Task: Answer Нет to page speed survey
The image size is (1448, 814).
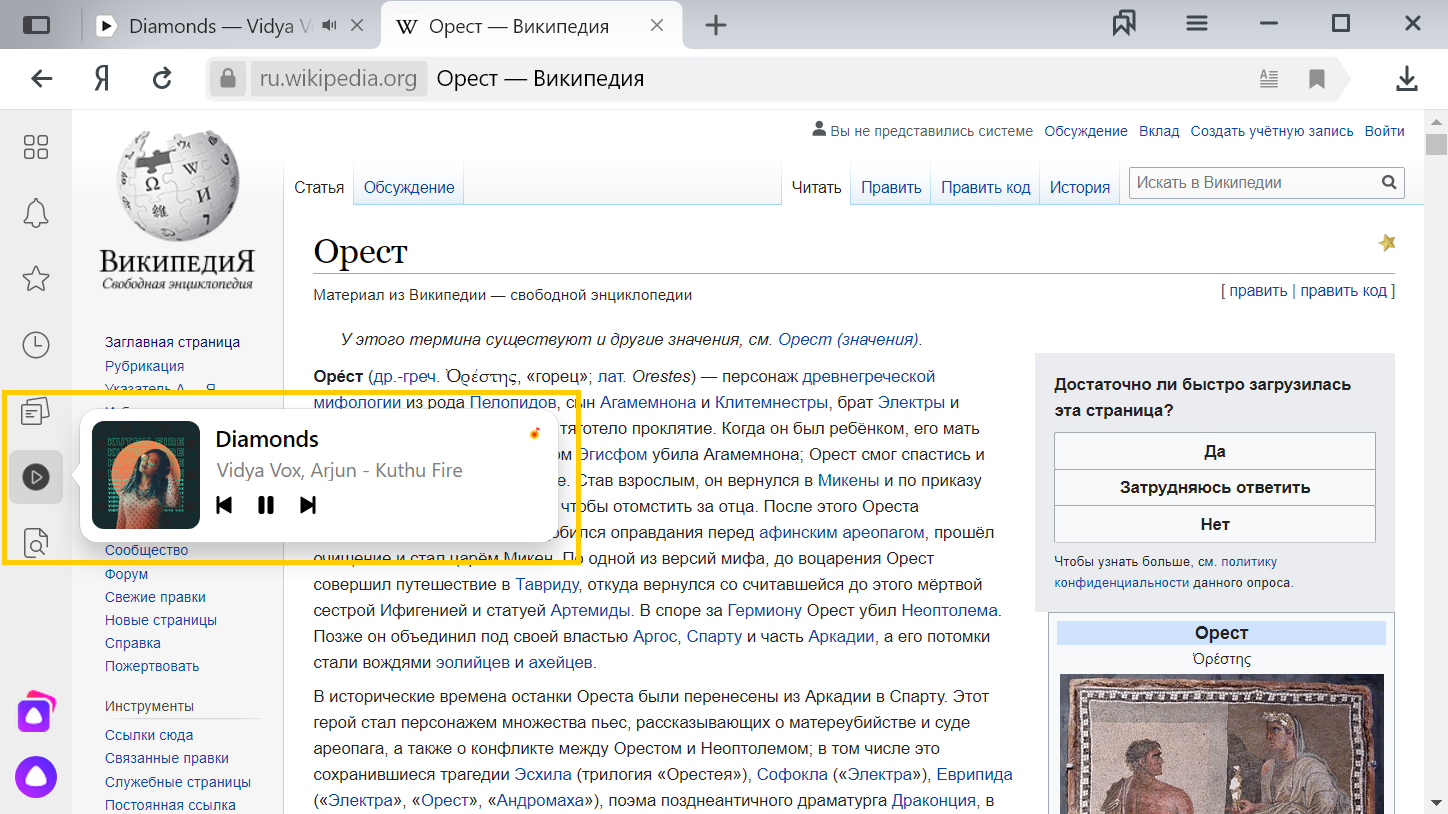Action: 1214,524
